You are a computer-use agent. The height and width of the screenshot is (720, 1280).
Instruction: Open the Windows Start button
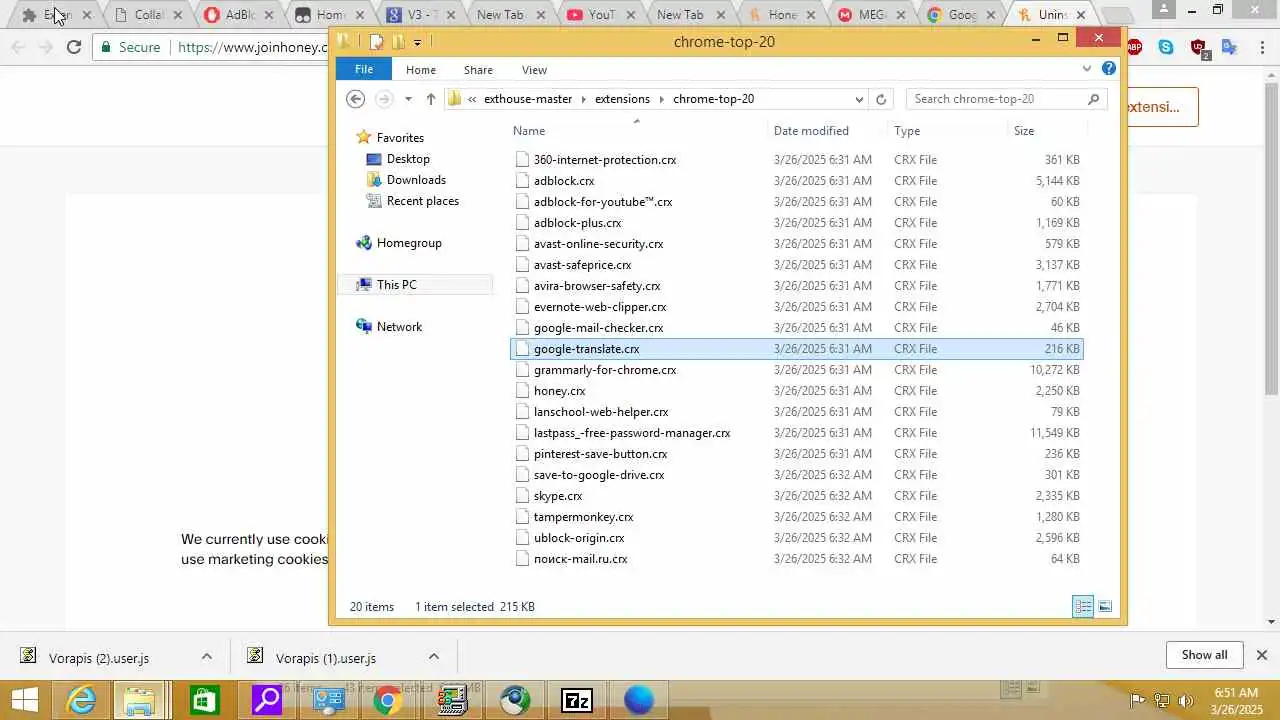[x=24, y=700]
